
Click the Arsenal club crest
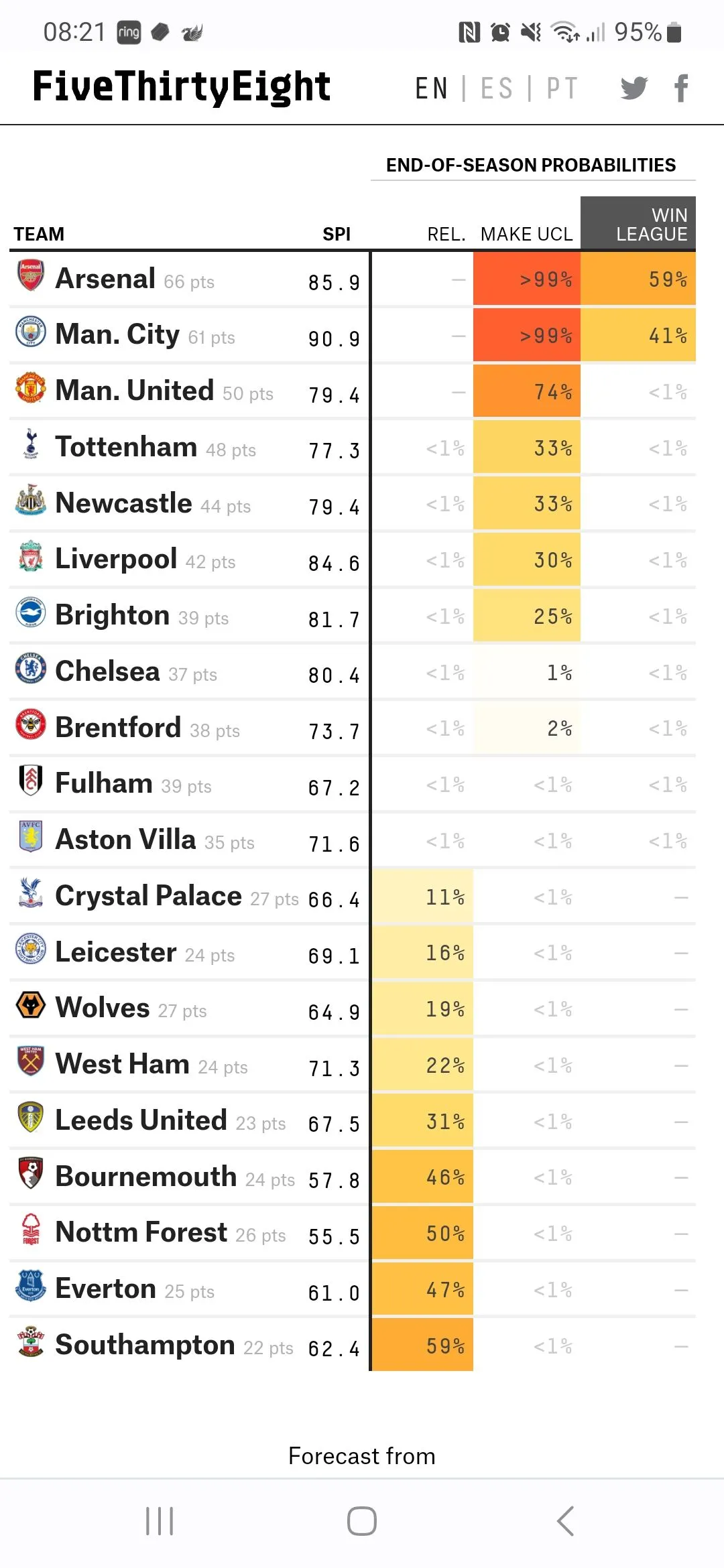pos(30,275)
